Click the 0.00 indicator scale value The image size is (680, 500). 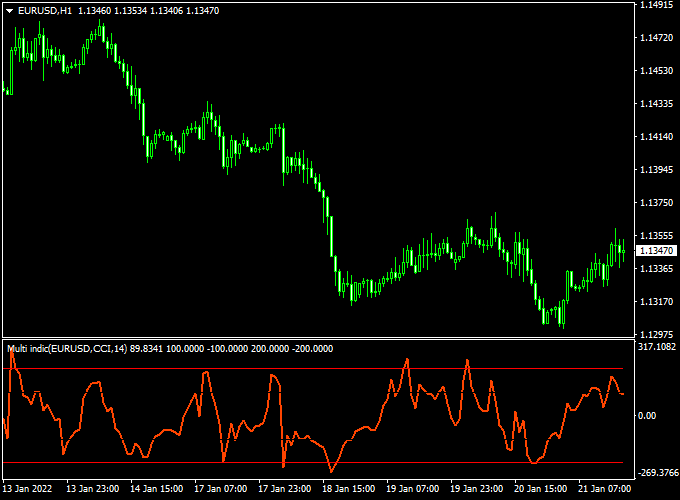(647, 416)
